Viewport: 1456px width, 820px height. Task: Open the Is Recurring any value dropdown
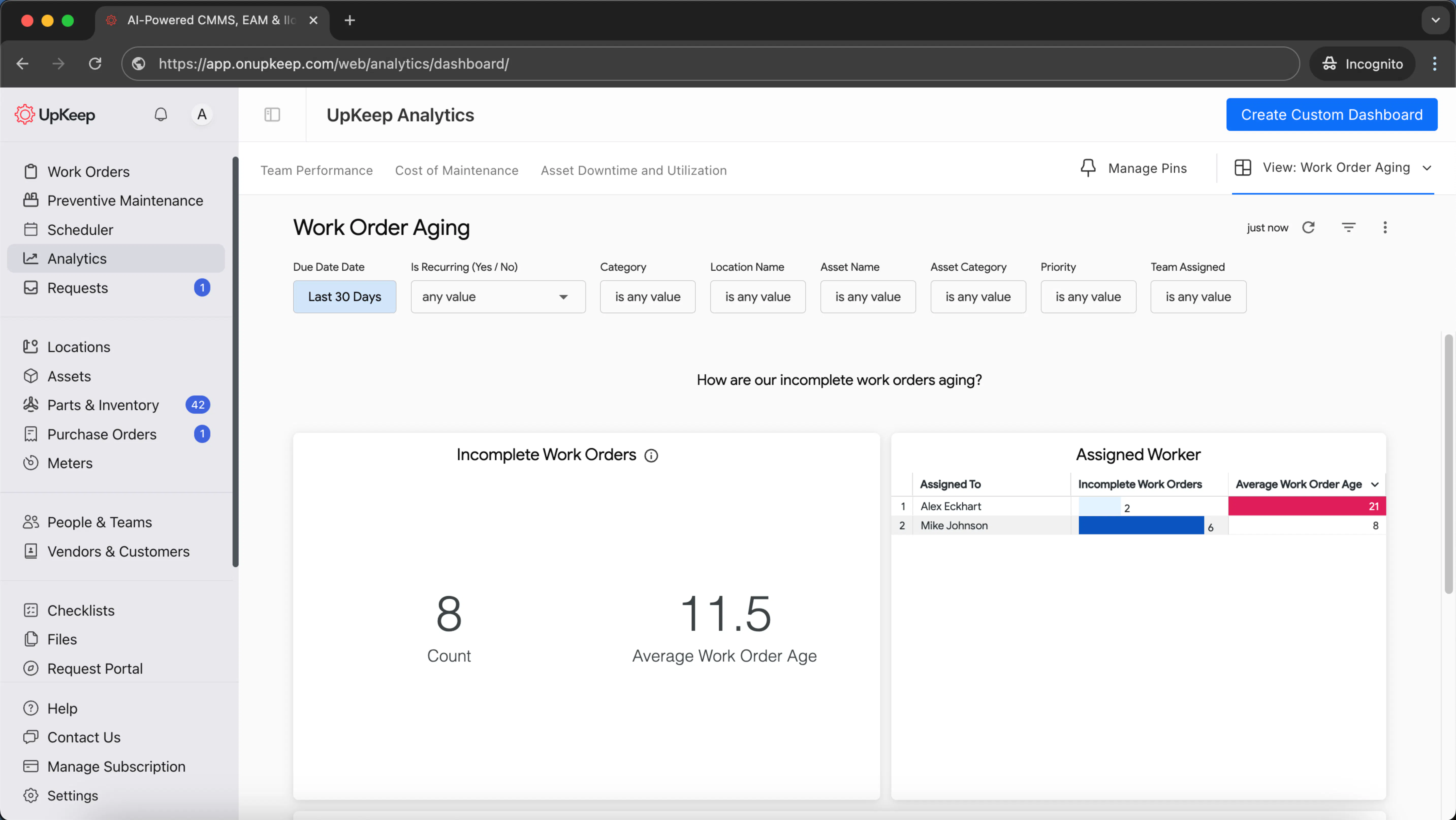tap(497, 297)
